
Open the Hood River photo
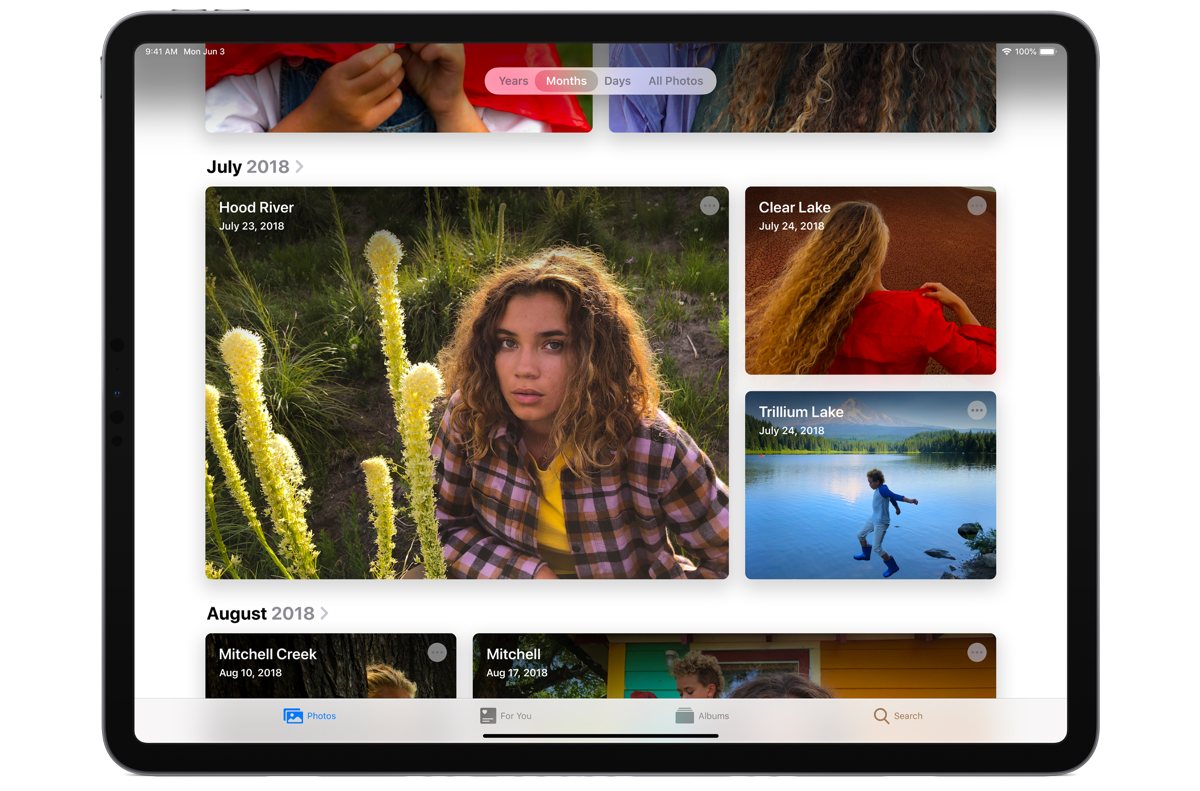[x=467, y=400]
